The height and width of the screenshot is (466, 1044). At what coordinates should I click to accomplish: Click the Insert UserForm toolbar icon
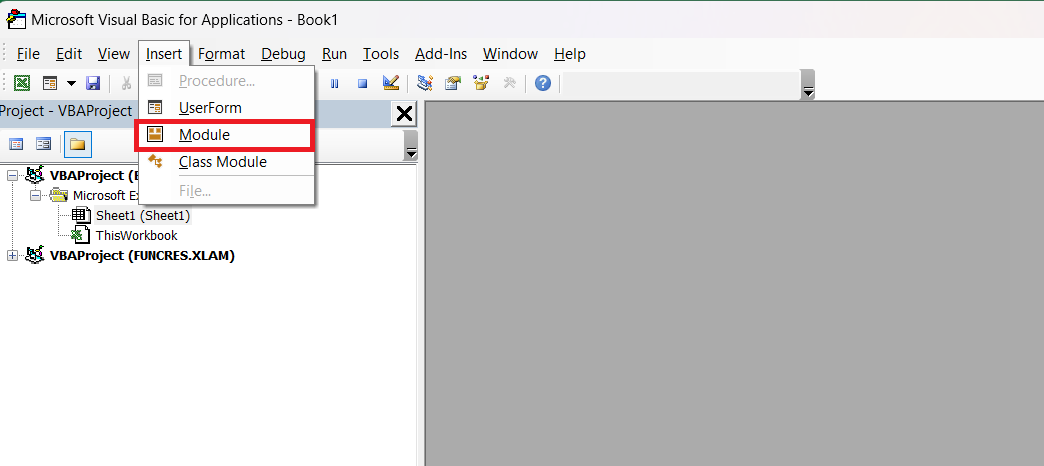tap(51, 83)
